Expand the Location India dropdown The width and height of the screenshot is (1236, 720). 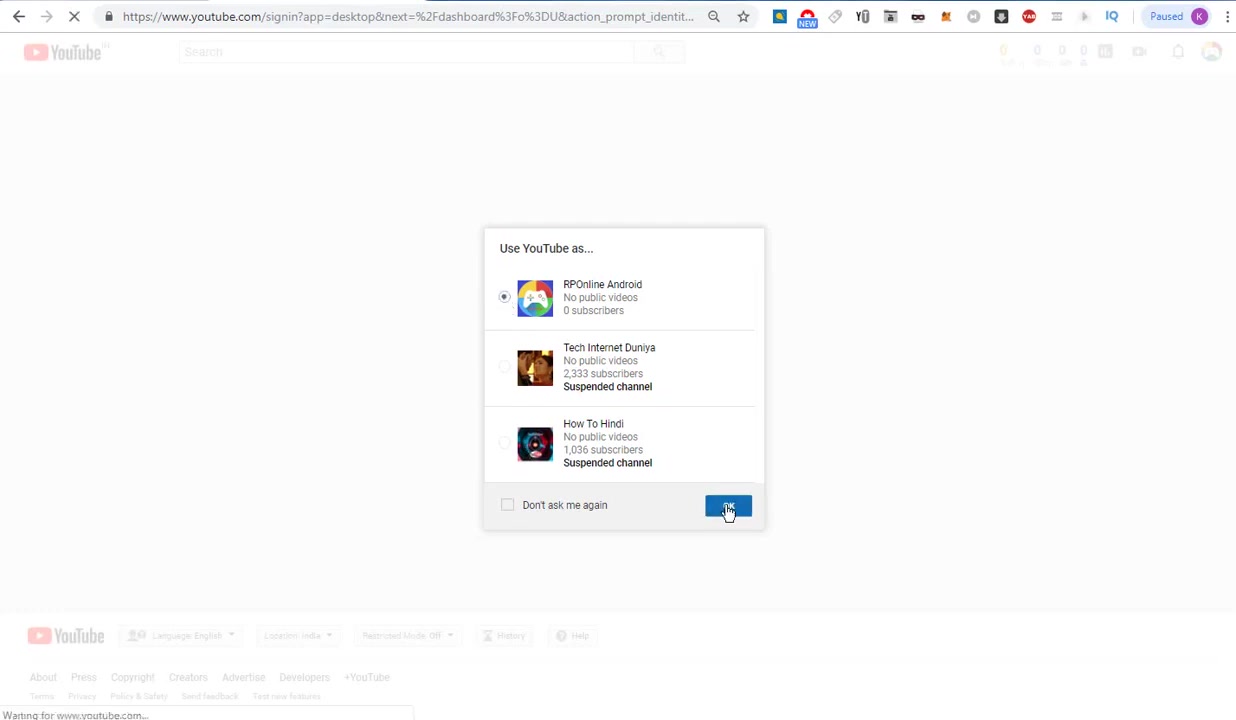coord(298,636)
